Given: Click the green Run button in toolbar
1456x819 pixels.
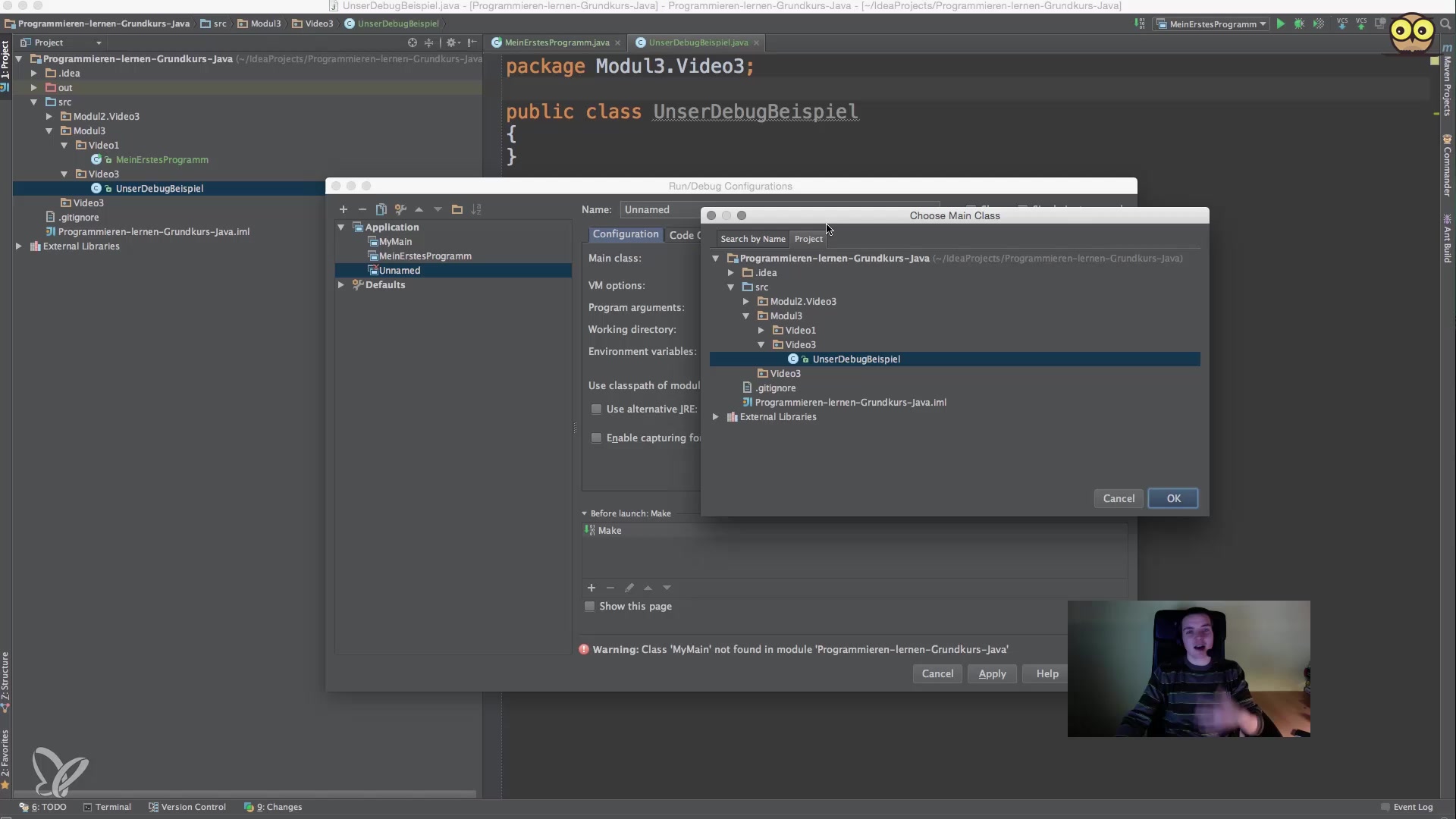Looking at the screenshot, I should [1280, 24].
